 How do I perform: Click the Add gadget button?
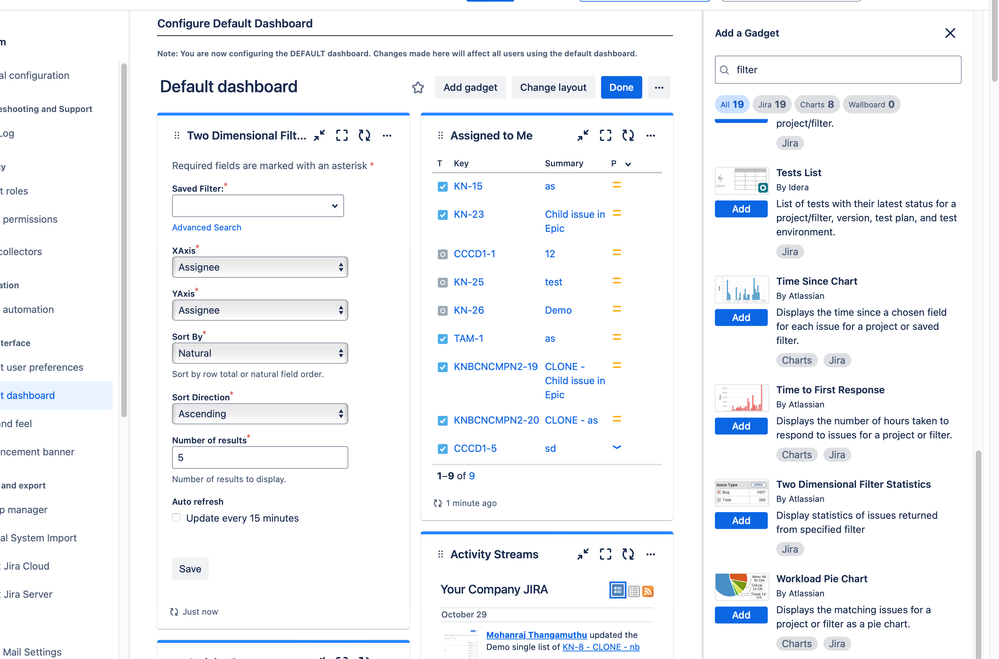(470, 87)
